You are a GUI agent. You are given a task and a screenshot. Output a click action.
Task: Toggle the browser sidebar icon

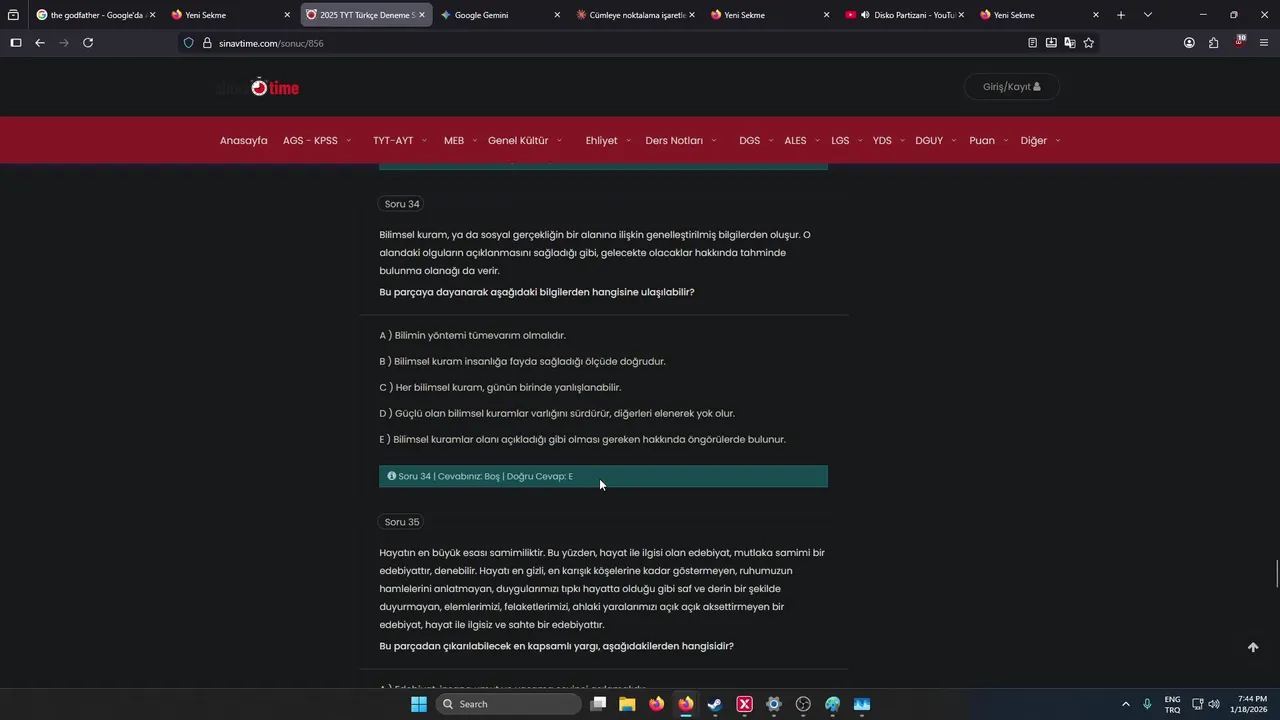(15, 43)
